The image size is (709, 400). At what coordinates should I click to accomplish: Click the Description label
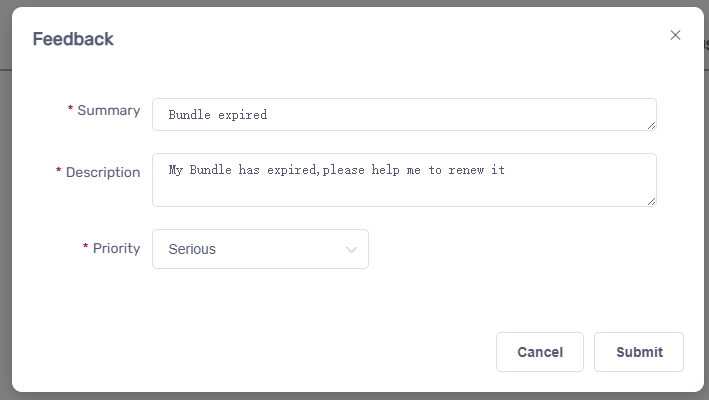[102, 172]
